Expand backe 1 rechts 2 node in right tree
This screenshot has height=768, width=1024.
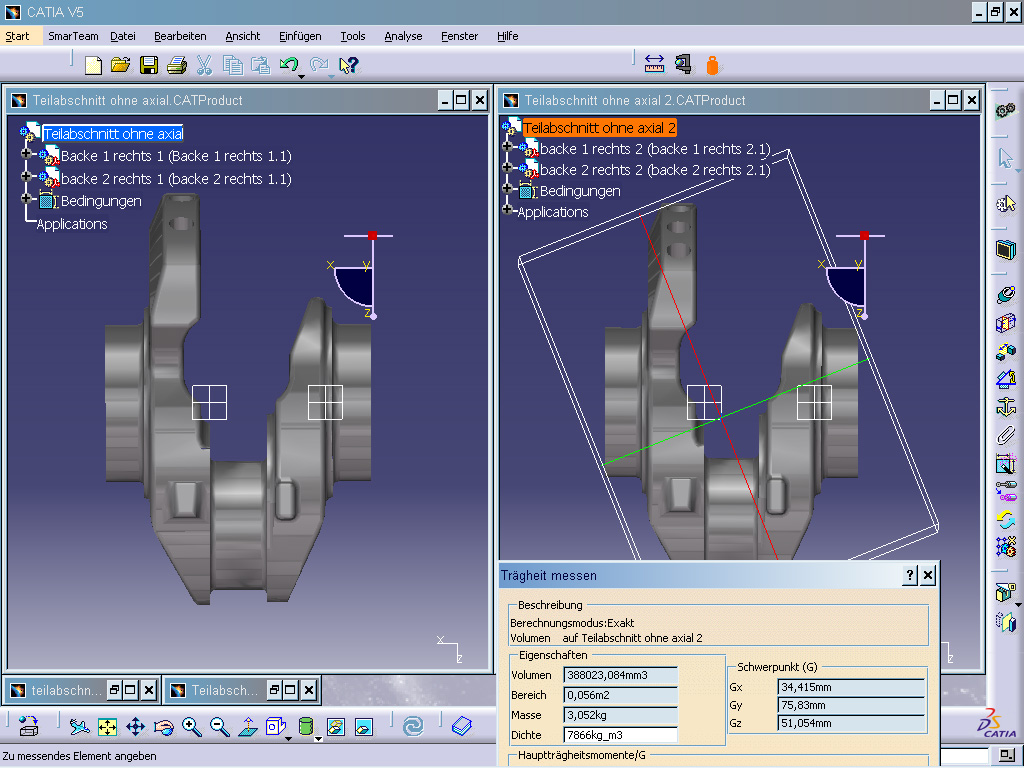click(507, 146)
